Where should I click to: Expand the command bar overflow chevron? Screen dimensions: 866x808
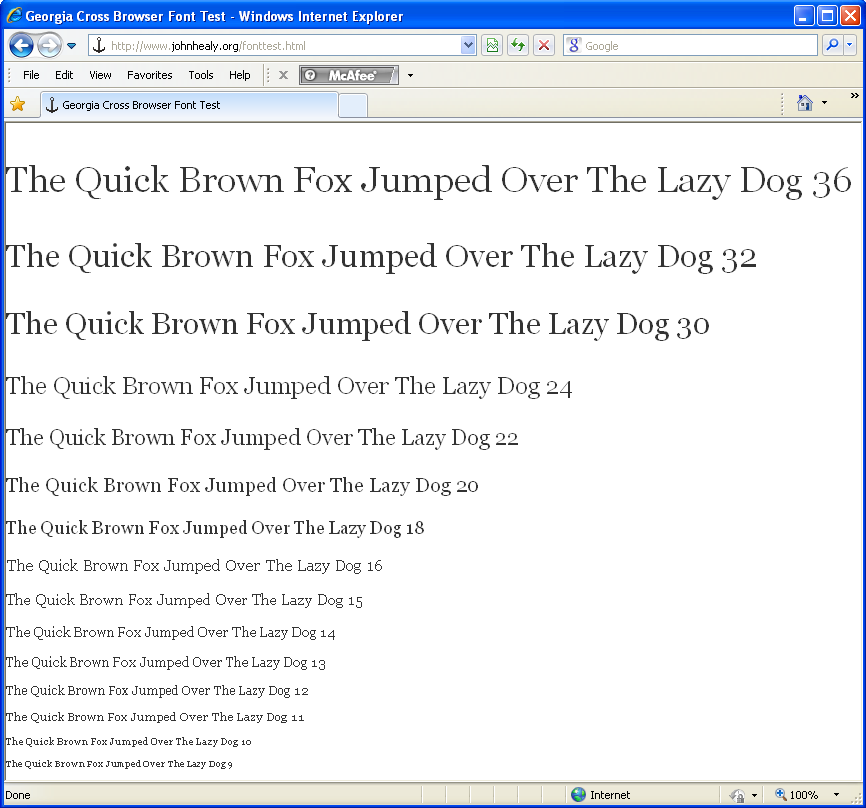point(854,96)
